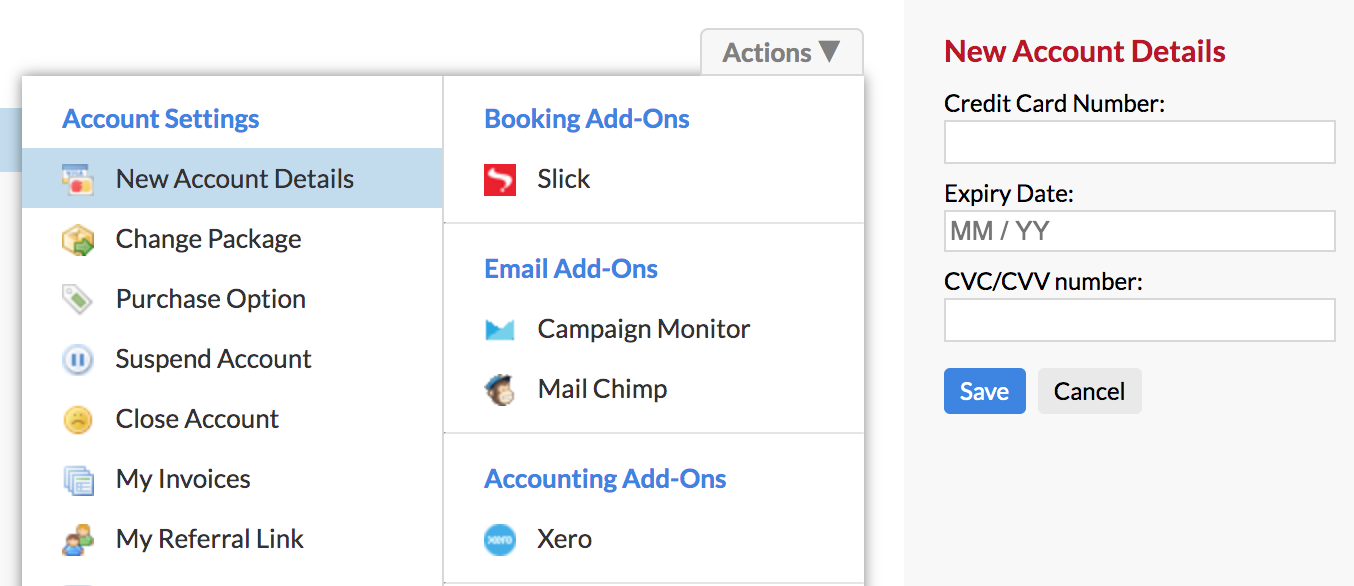Choose My Invoices from the menu
Screen dimensions: 1354x586
tap(232, 479)
